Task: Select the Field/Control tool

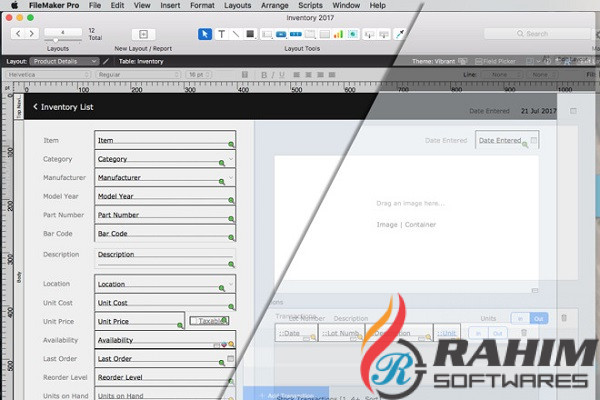Action: 267,34
